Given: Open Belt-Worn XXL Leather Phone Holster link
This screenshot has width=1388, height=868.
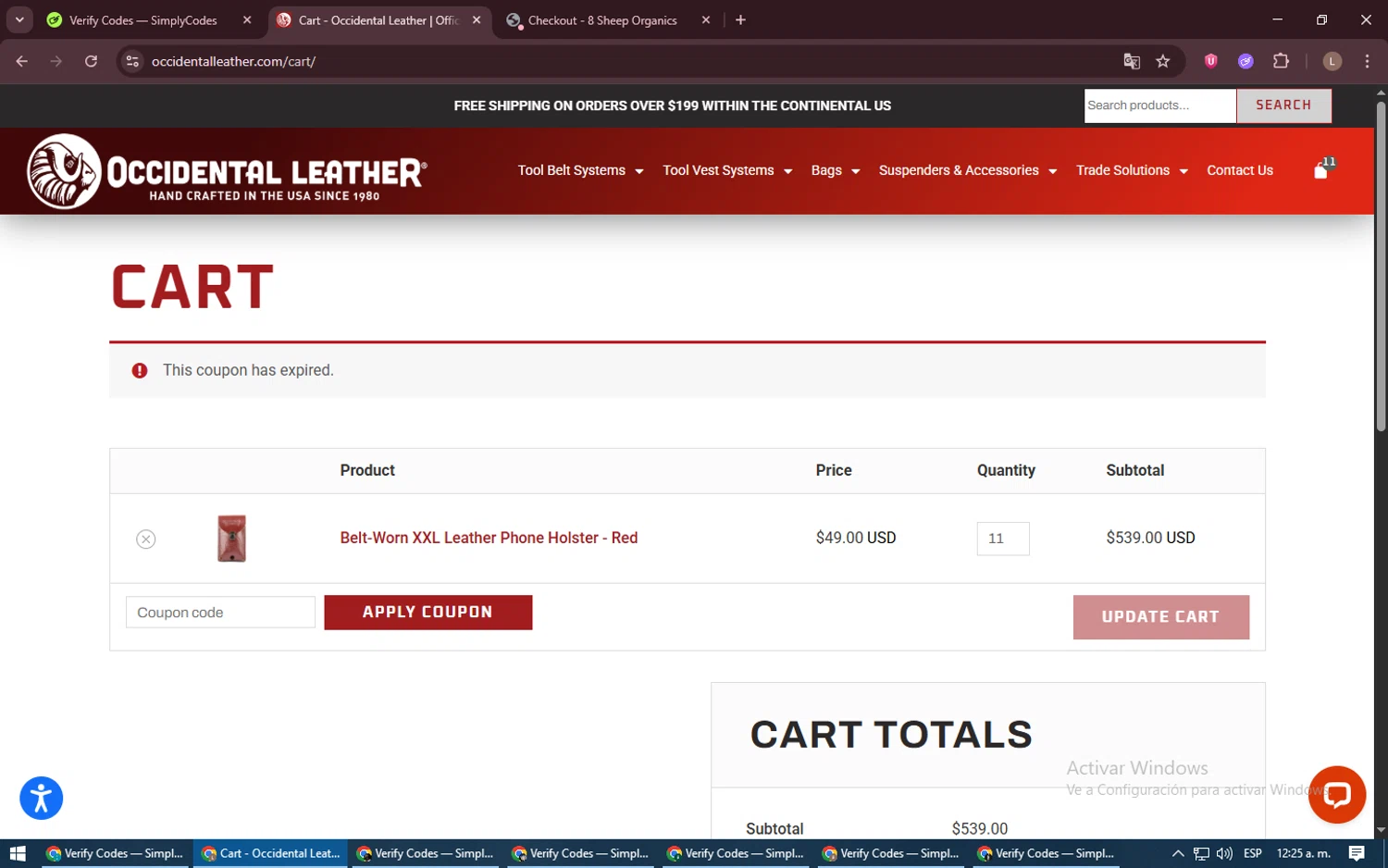Looking at the screenshot, I should [489, 538].
